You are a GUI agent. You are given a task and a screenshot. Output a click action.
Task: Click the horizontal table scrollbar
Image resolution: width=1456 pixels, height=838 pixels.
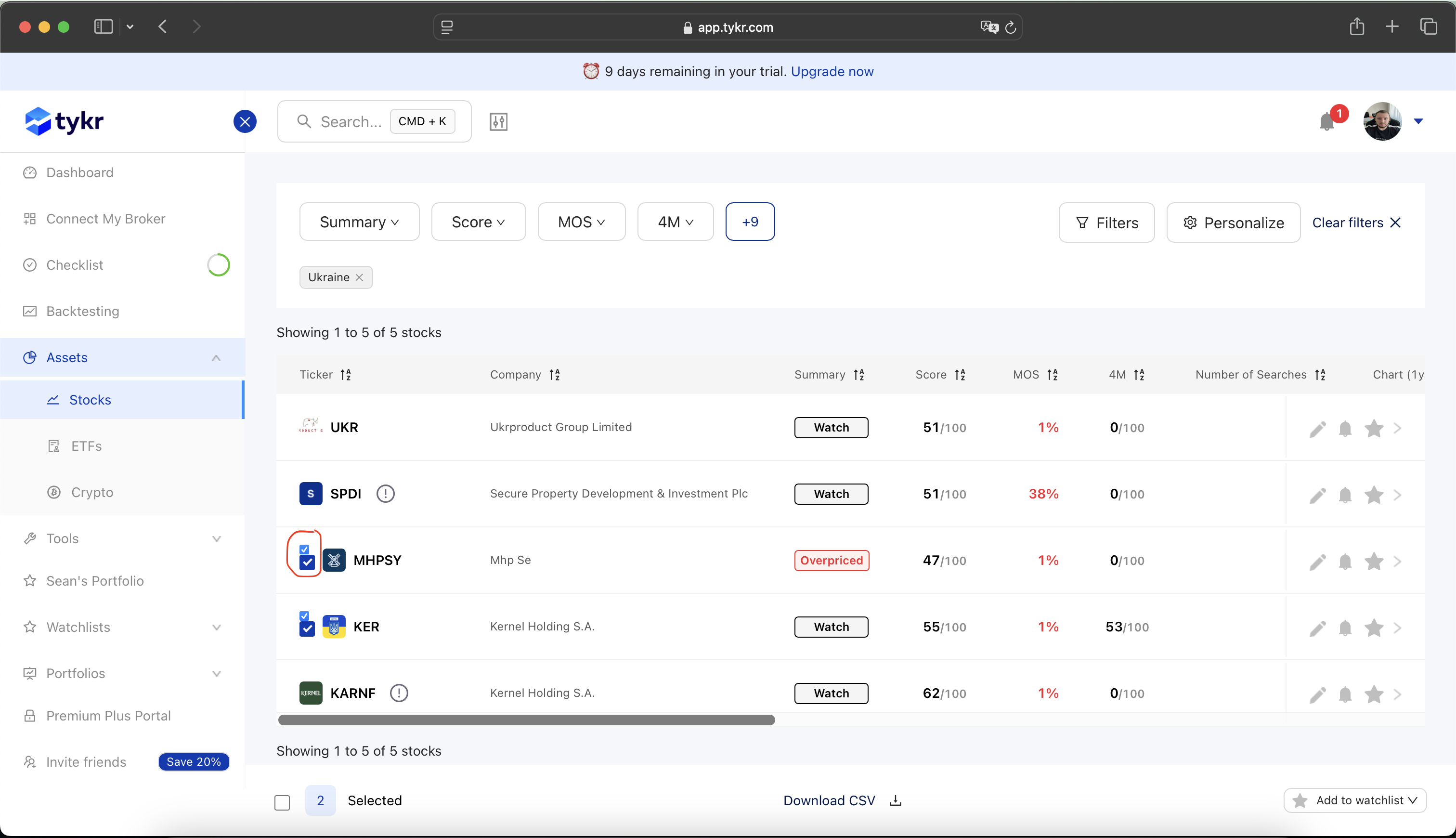point(526,720)
